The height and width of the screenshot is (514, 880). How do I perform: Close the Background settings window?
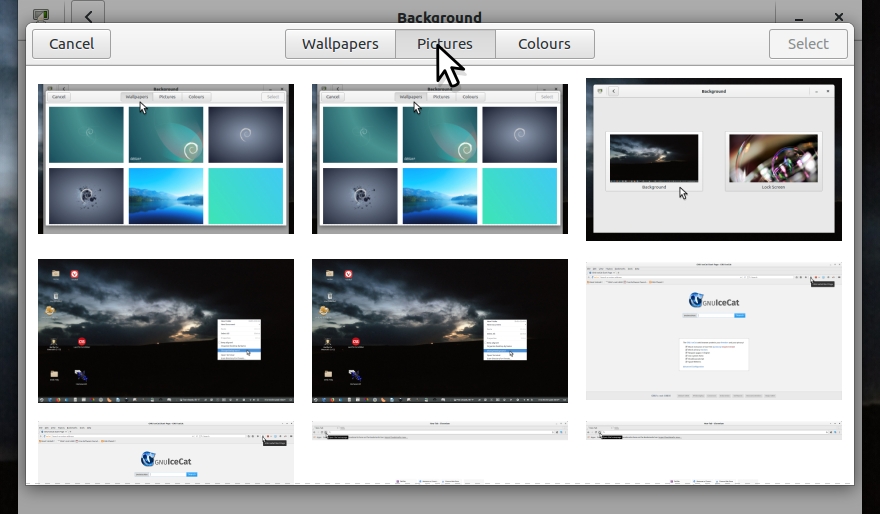coord(839,17)
